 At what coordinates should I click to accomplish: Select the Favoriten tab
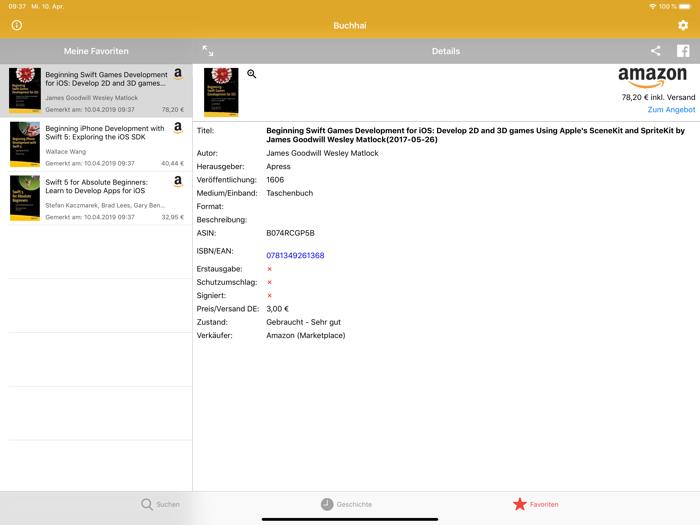click(x=535, y=504)
